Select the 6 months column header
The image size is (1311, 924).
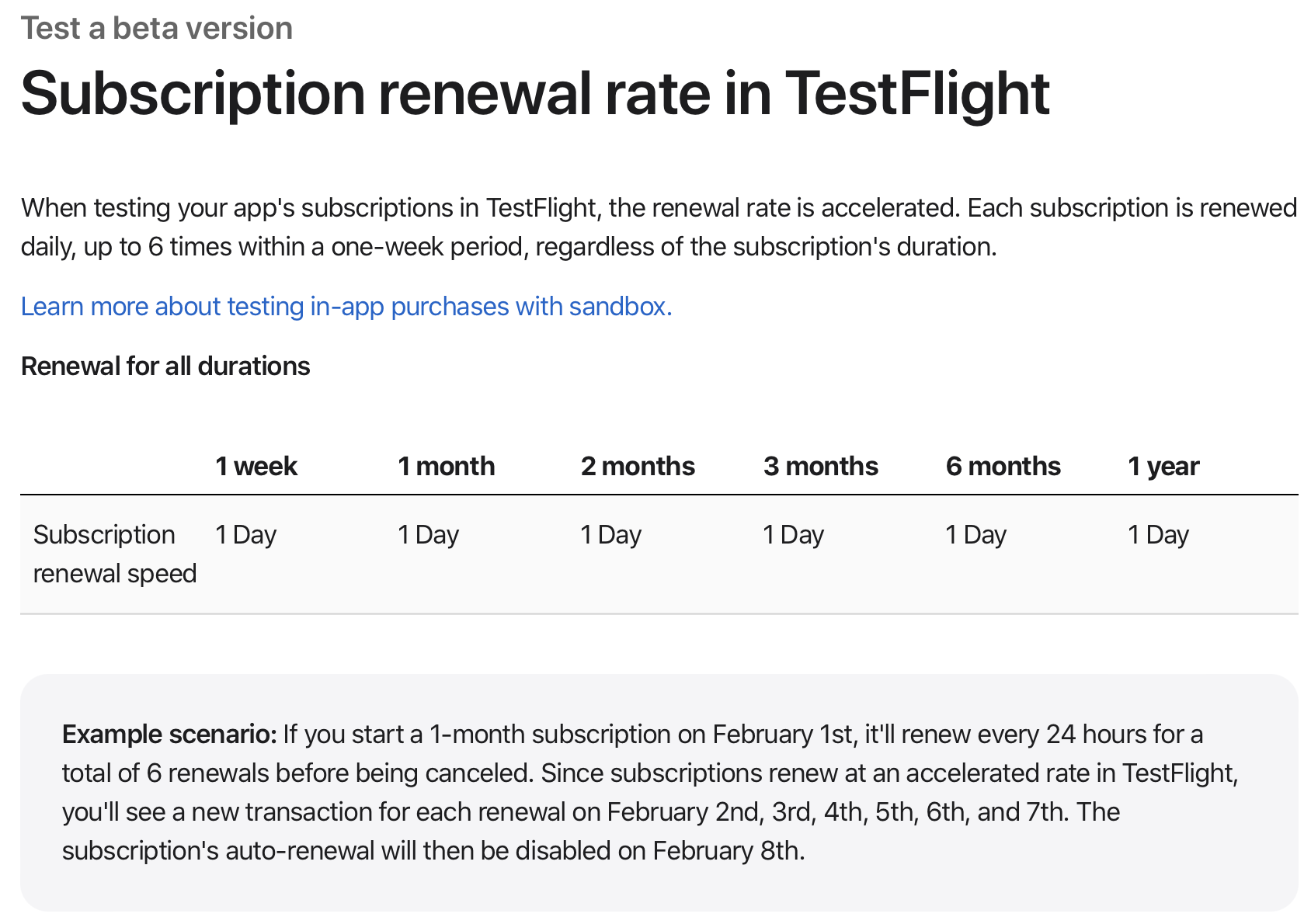pyautogui.click(x=1003, y=466)
